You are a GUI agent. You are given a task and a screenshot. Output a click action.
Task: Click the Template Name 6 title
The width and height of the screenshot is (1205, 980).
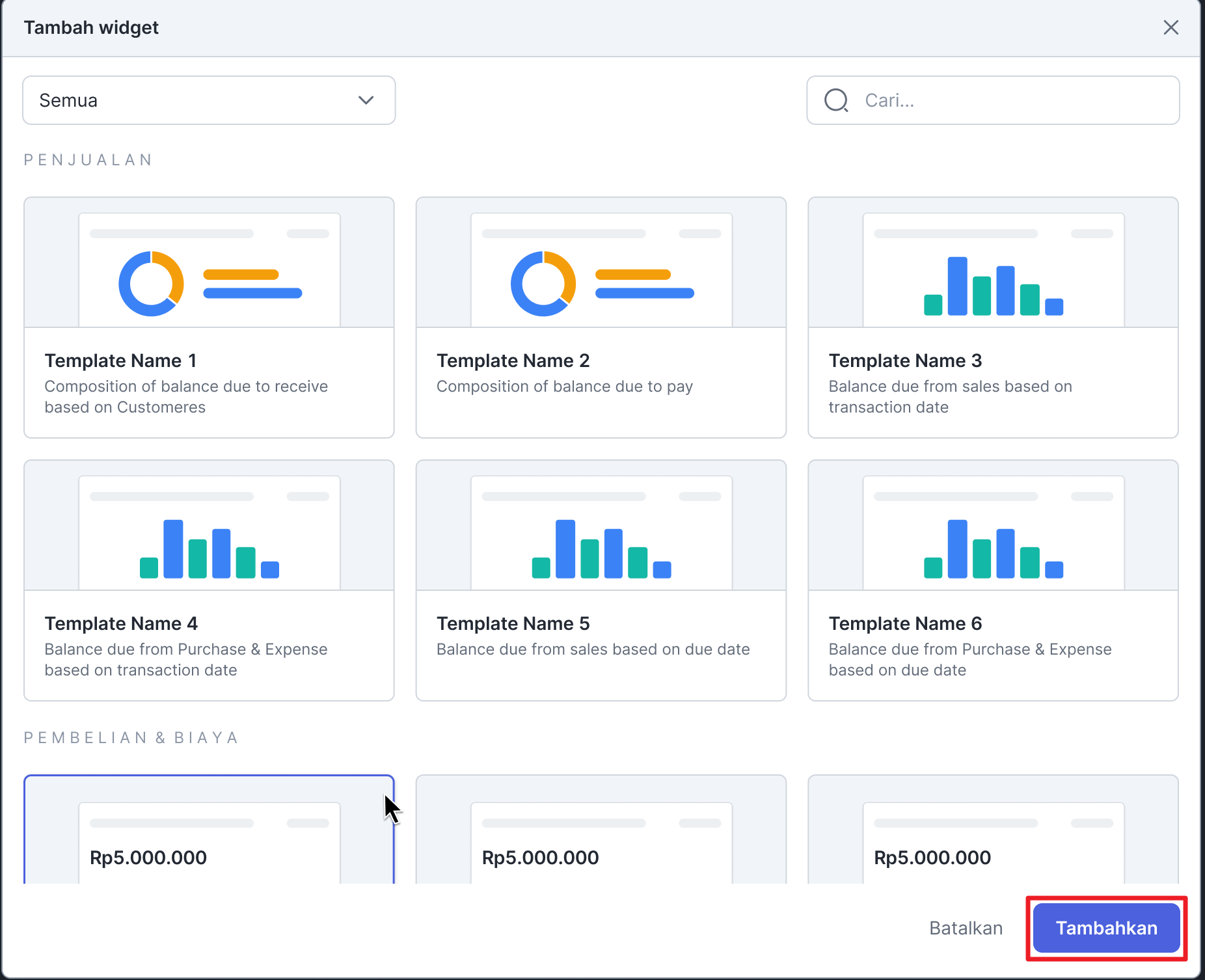[905, 623]
